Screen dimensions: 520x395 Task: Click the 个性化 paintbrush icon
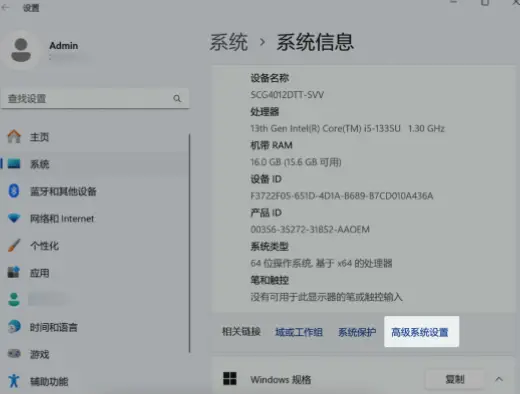click(x=14, y=246)
